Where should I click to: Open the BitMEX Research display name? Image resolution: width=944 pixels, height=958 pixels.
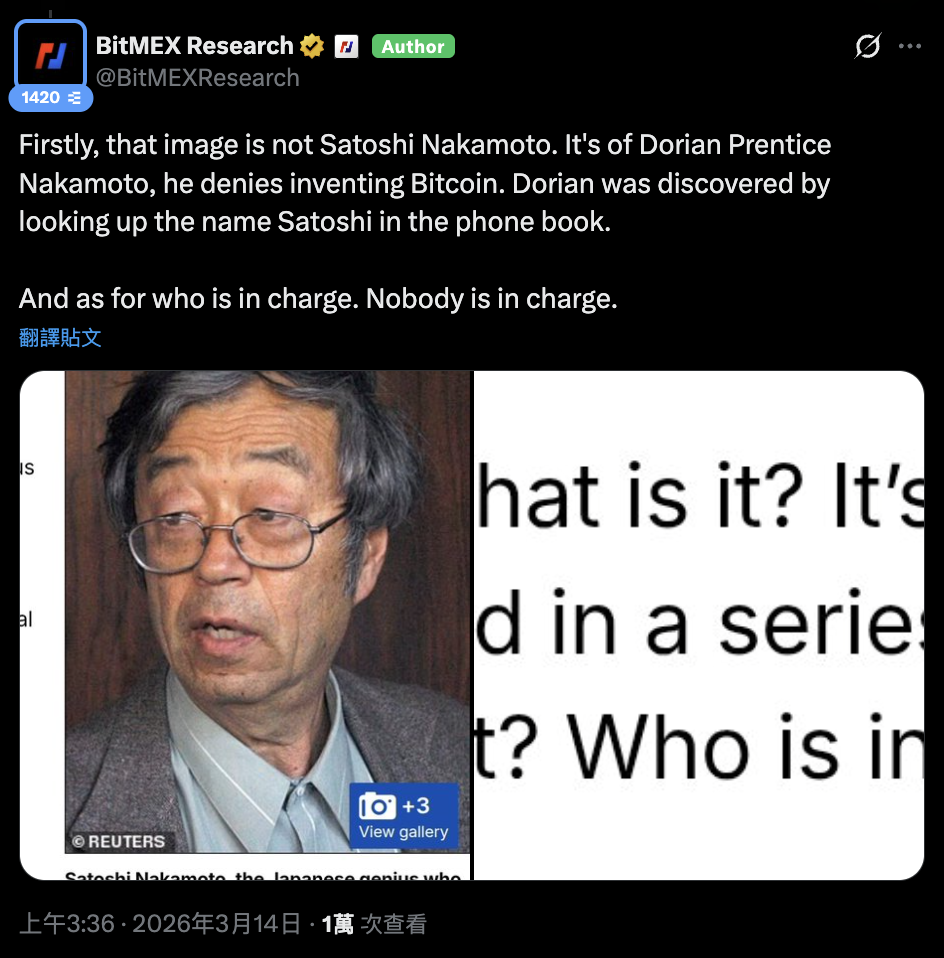pos(194,46)
